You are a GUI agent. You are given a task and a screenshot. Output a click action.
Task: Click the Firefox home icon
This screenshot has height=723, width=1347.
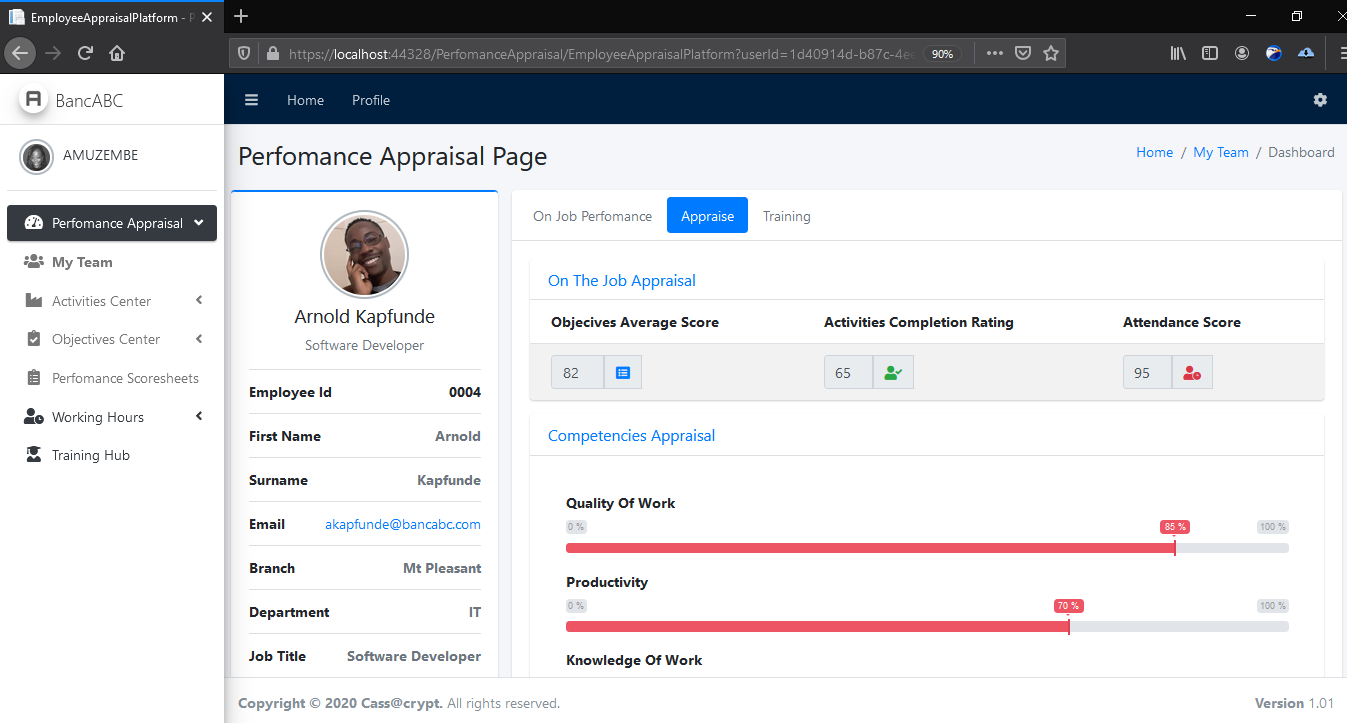click(117, 54)
